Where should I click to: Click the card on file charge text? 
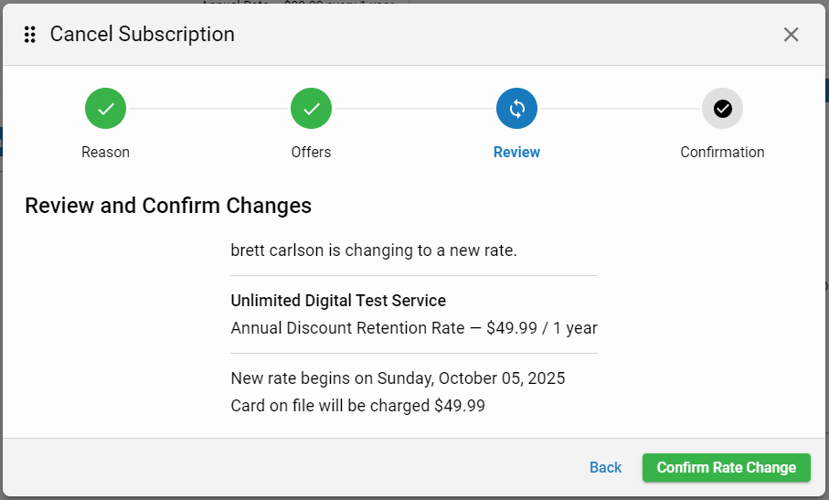[357, 405]
